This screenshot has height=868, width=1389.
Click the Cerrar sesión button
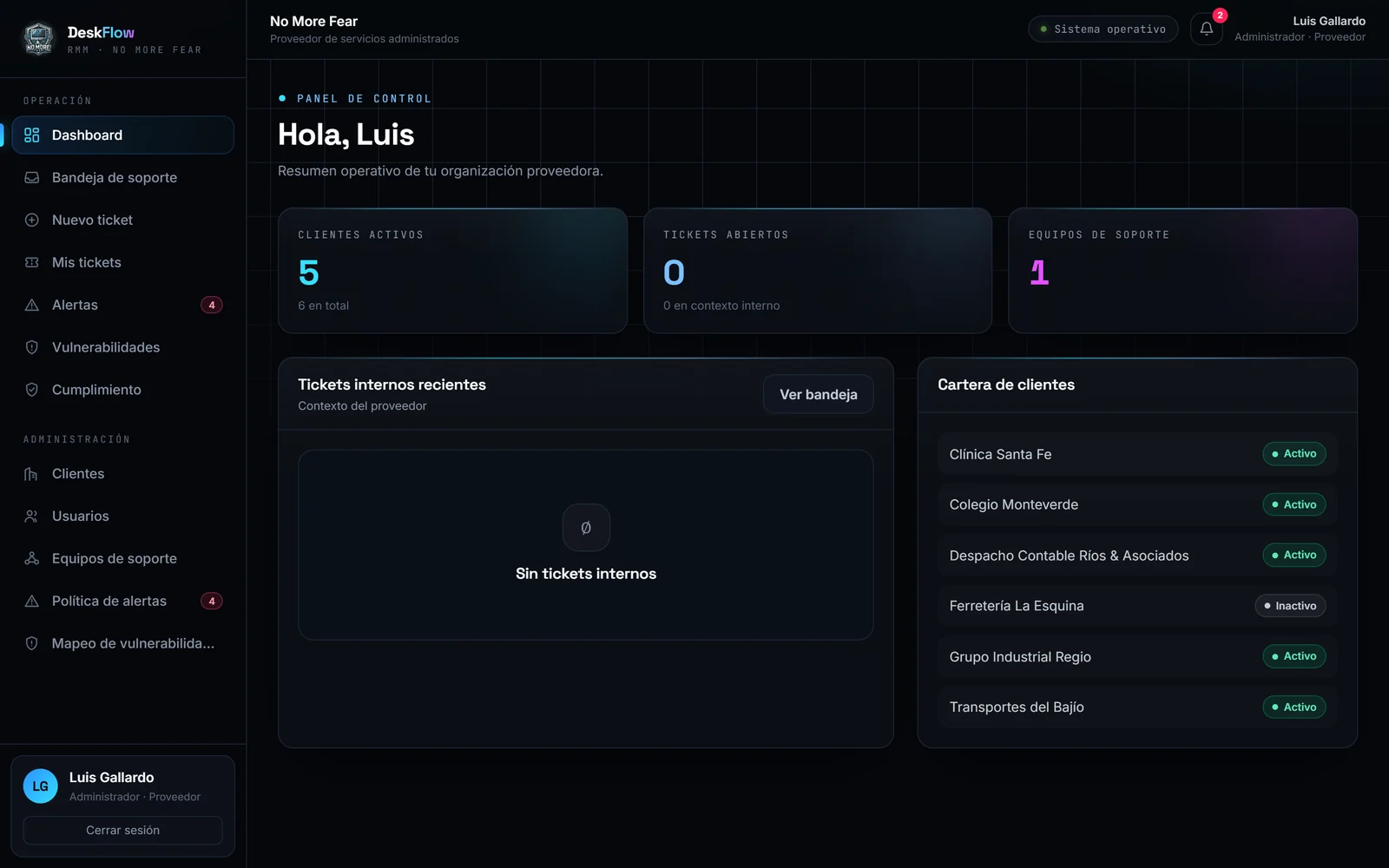(122, 831)
